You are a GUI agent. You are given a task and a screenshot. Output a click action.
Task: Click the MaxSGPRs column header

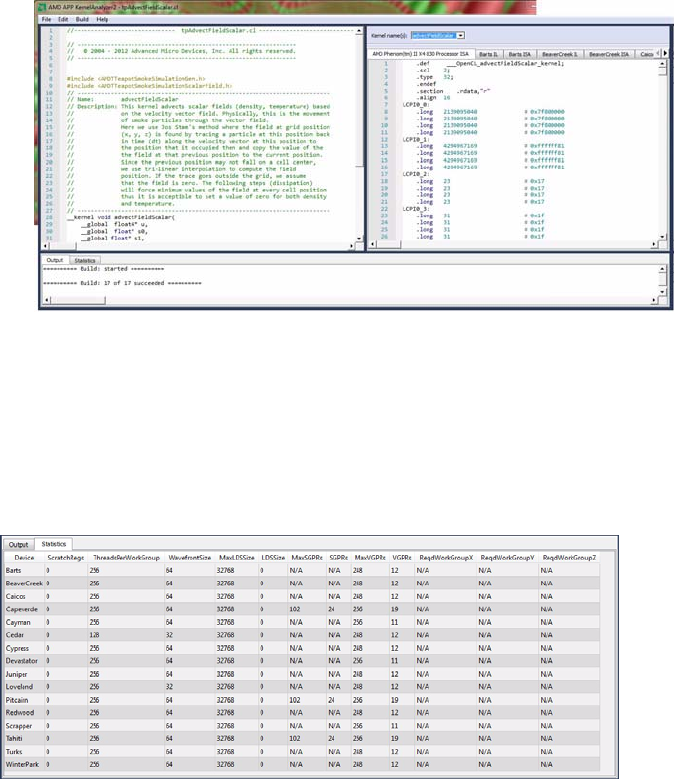point(306,557)
